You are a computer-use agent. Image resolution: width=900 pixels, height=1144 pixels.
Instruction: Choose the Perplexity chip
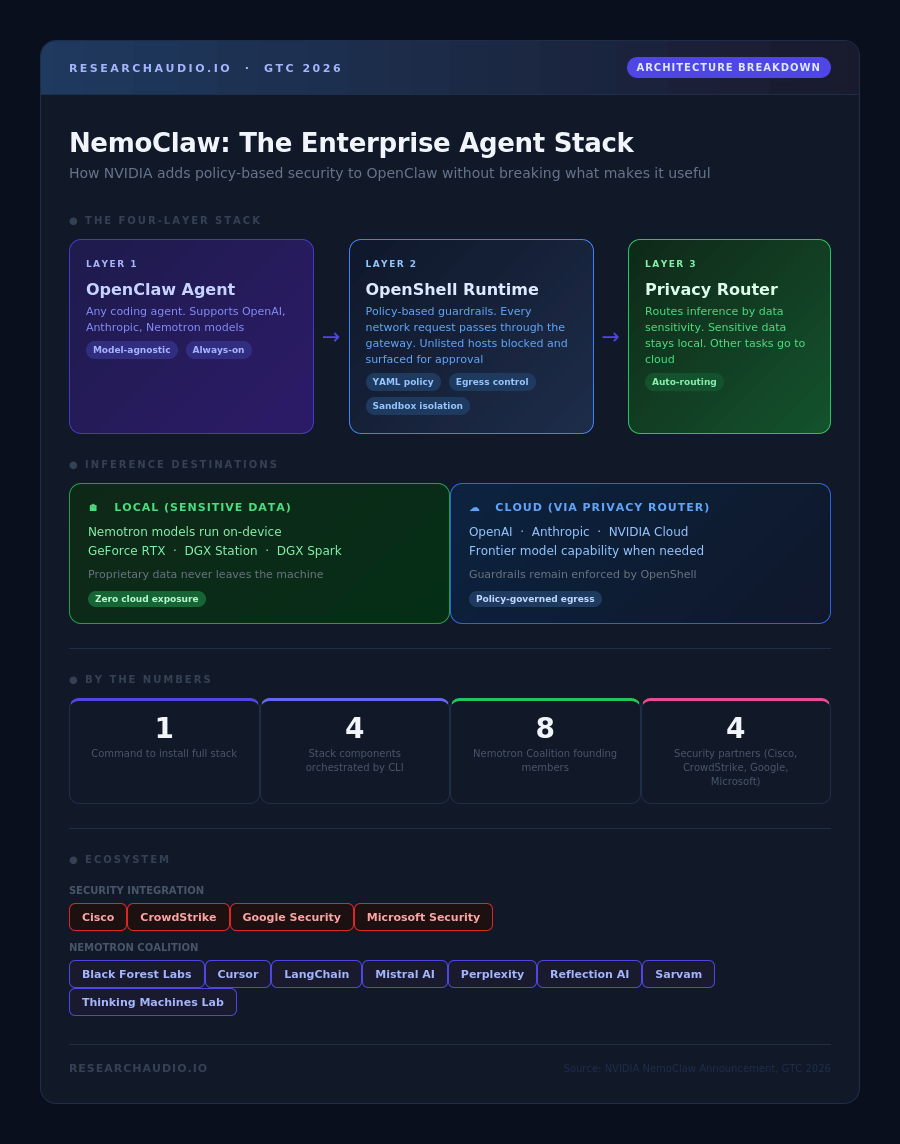(x=492, y=974)
